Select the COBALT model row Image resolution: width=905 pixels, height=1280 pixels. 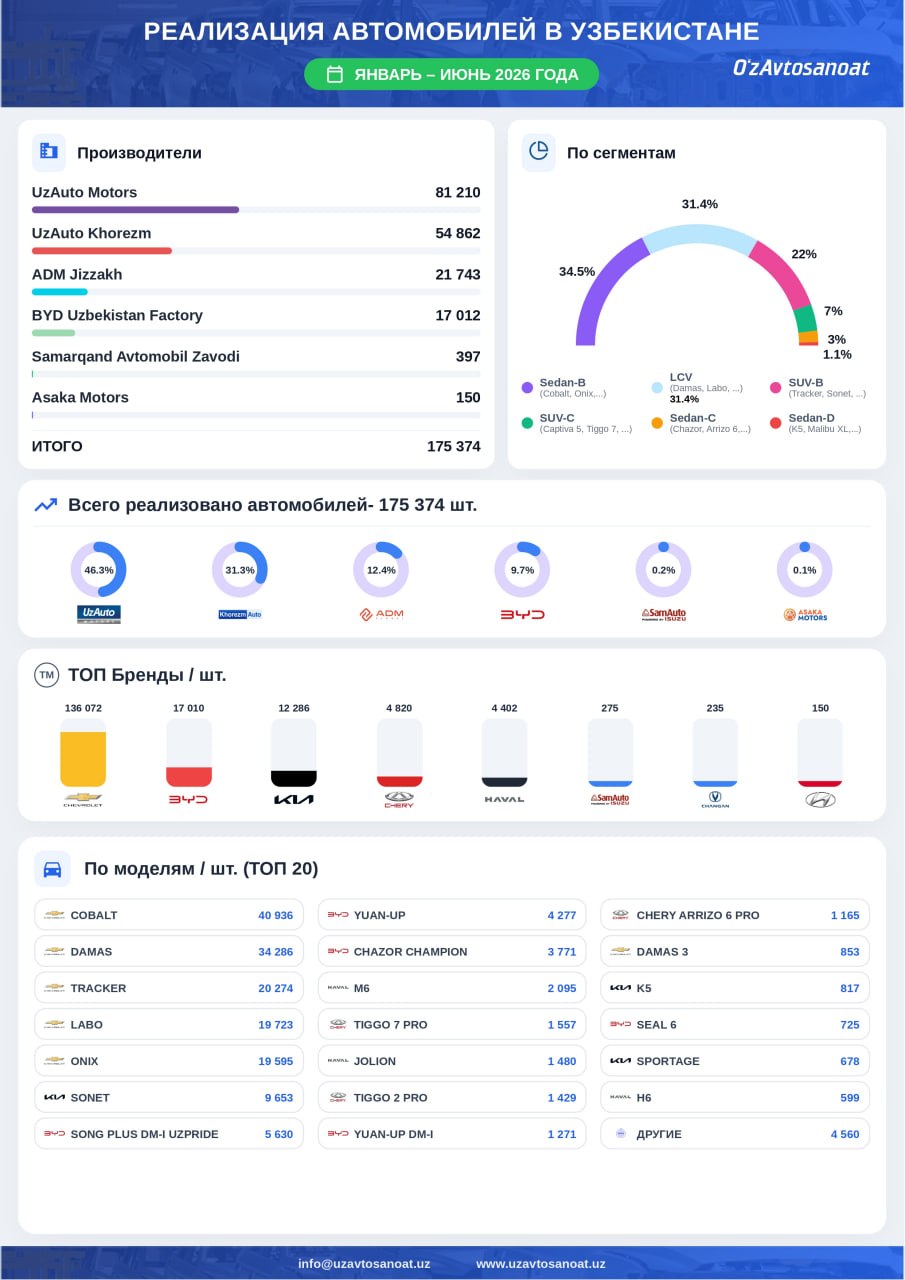coord(169,915)
